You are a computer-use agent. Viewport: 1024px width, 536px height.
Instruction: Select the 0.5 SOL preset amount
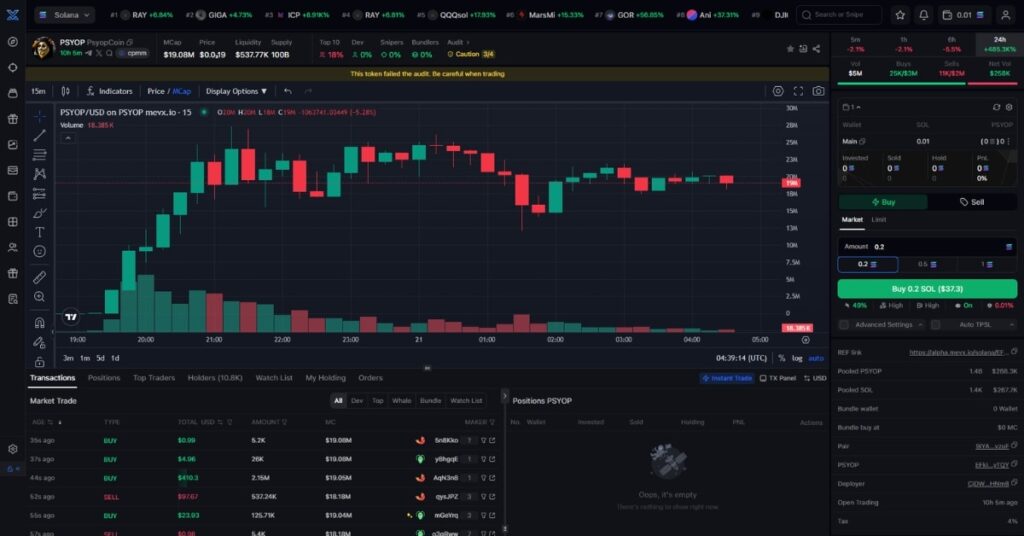click(x=927, y=264)
